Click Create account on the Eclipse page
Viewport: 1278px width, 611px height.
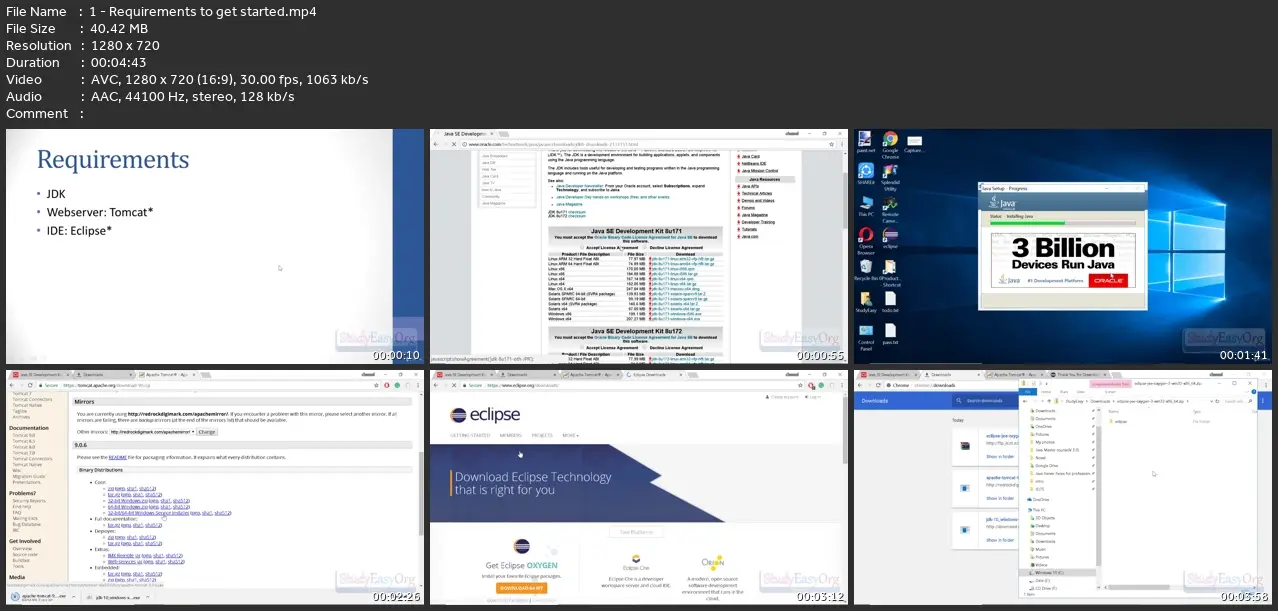782,397
